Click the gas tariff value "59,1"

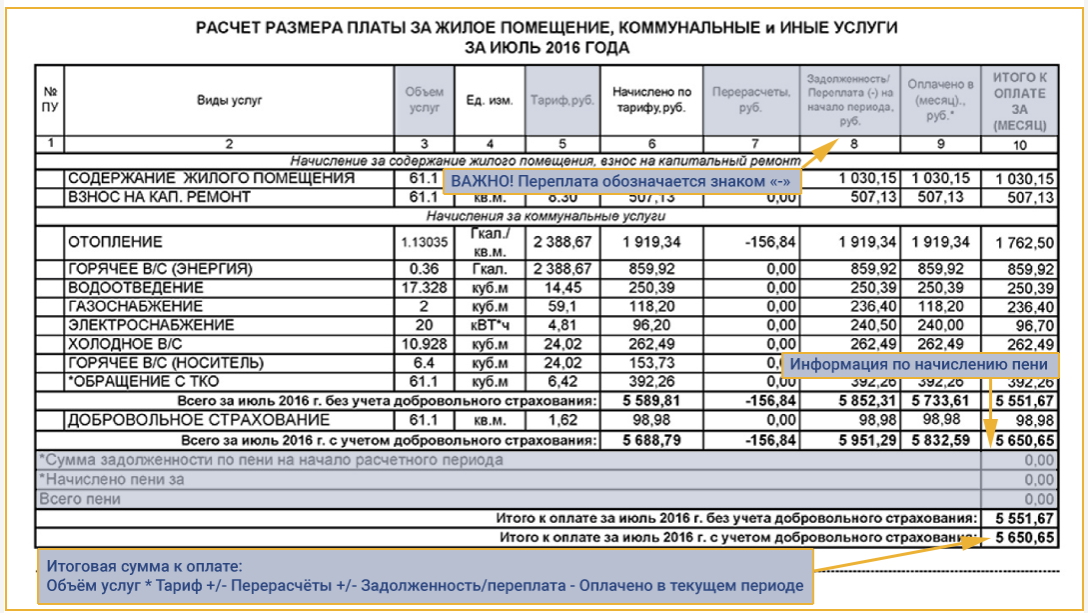tap(563, 306)
